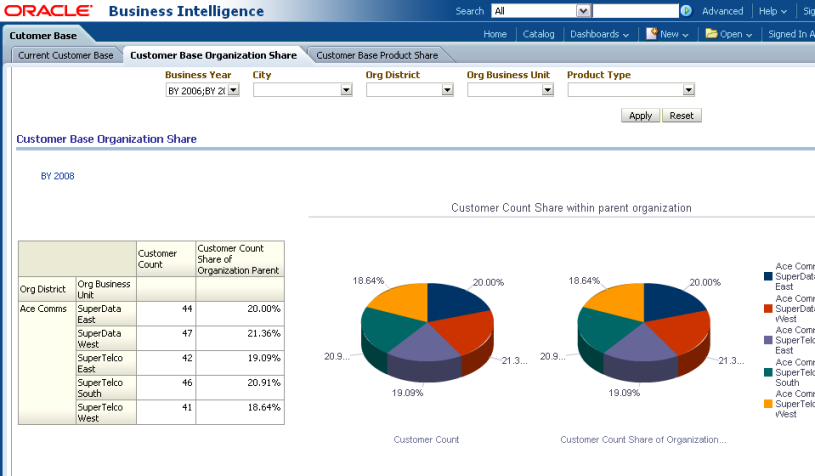Screen dimensions: 815x476
Task: Click the Oracle logo
Action: coord(48,10)
